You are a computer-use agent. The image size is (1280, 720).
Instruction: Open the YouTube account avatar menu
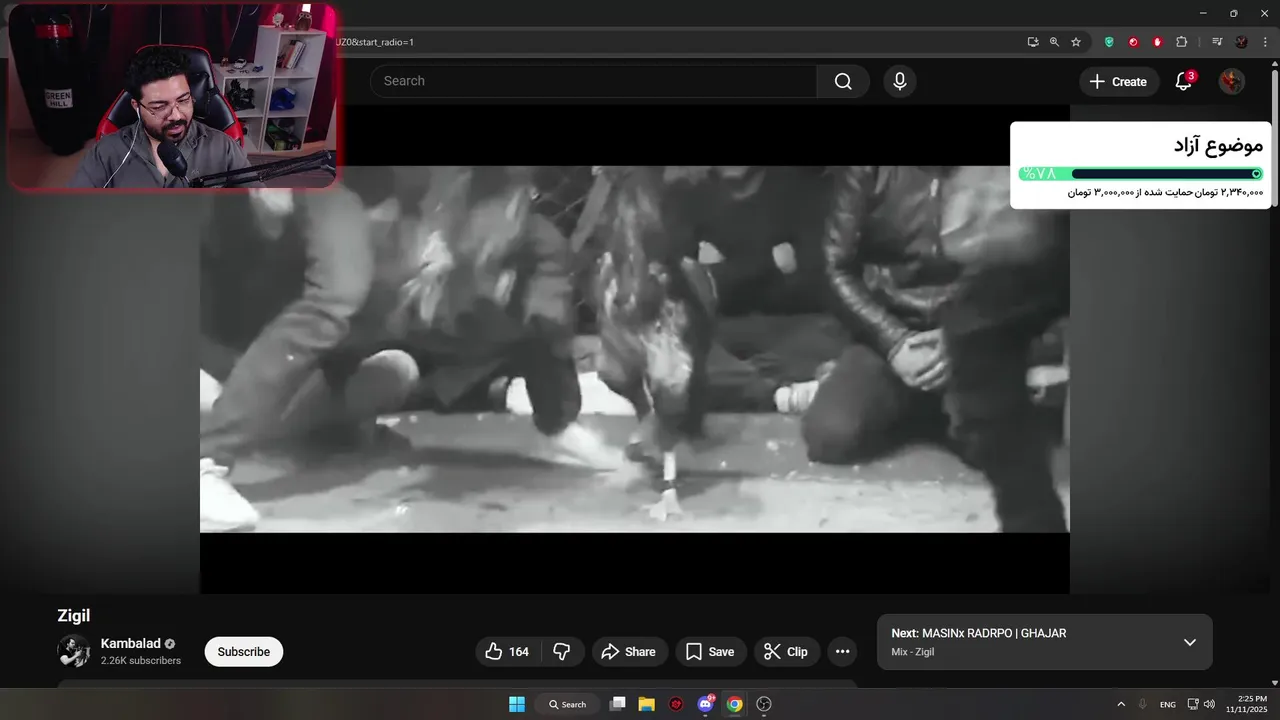pos(1232,81)
